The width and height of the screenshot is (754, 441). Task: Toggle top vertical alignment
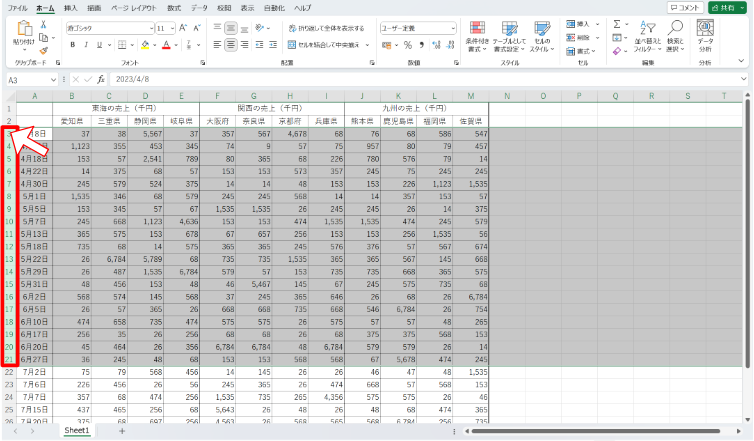coord(217,28)
